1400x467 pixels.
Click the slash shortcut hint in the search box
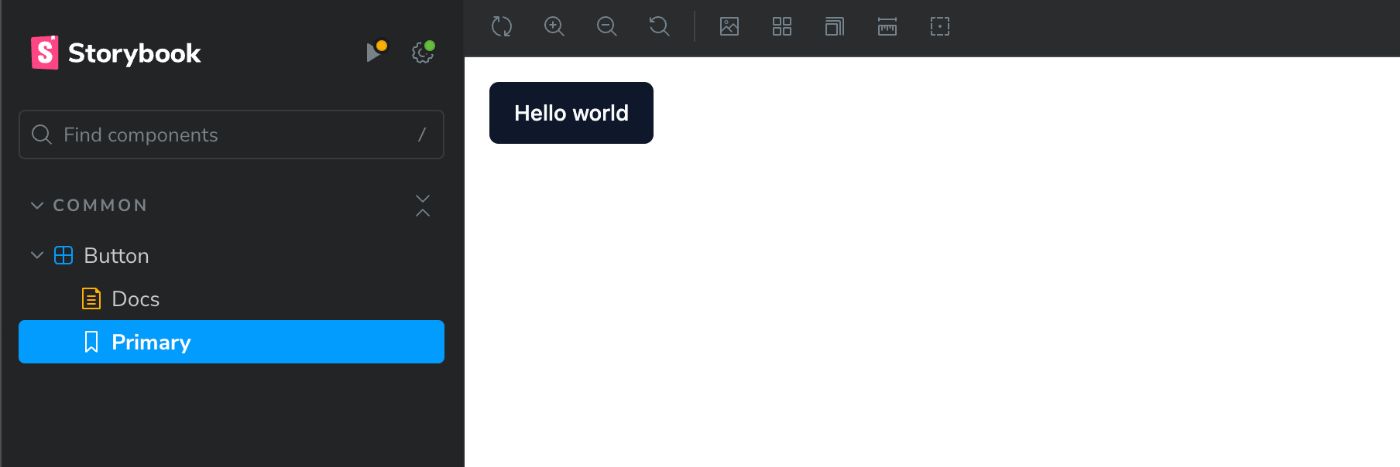click(421, 135)
